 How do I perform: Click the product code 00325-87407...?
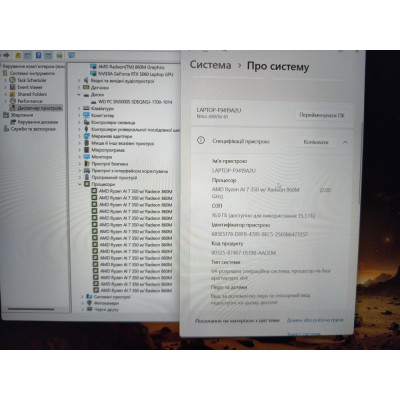click(244, 253)
